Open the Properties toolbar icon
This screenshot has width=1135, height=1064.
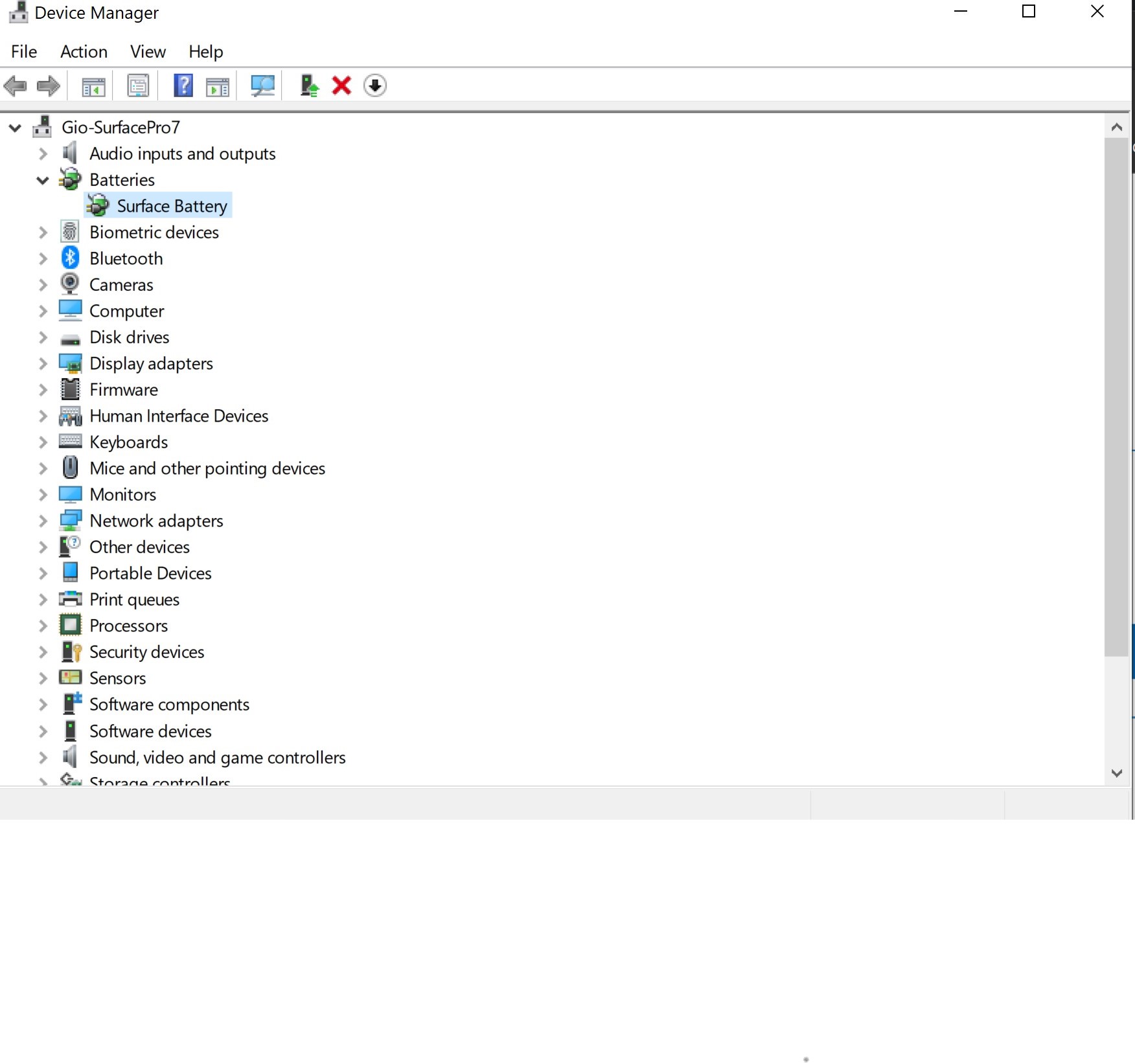[x=137, y=85]
